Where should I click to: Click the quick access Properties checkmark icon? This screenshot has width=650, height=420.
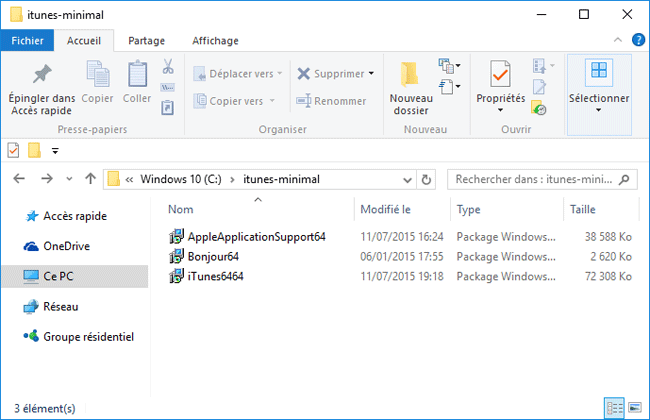pos(13,150)
